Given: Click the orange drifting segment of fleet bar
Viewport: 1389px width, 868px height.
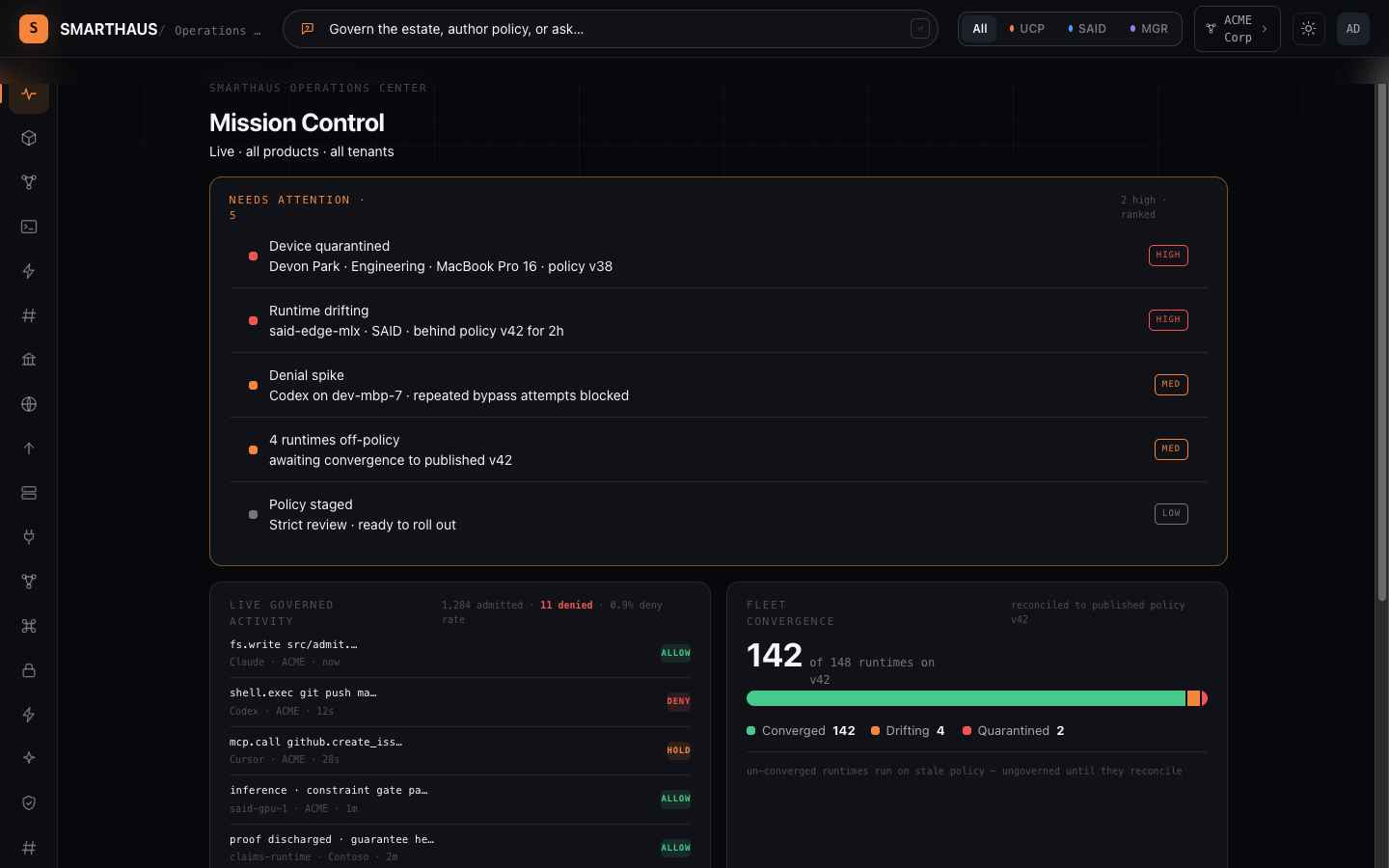Looking at the screenshot, I should point(1193,698).
